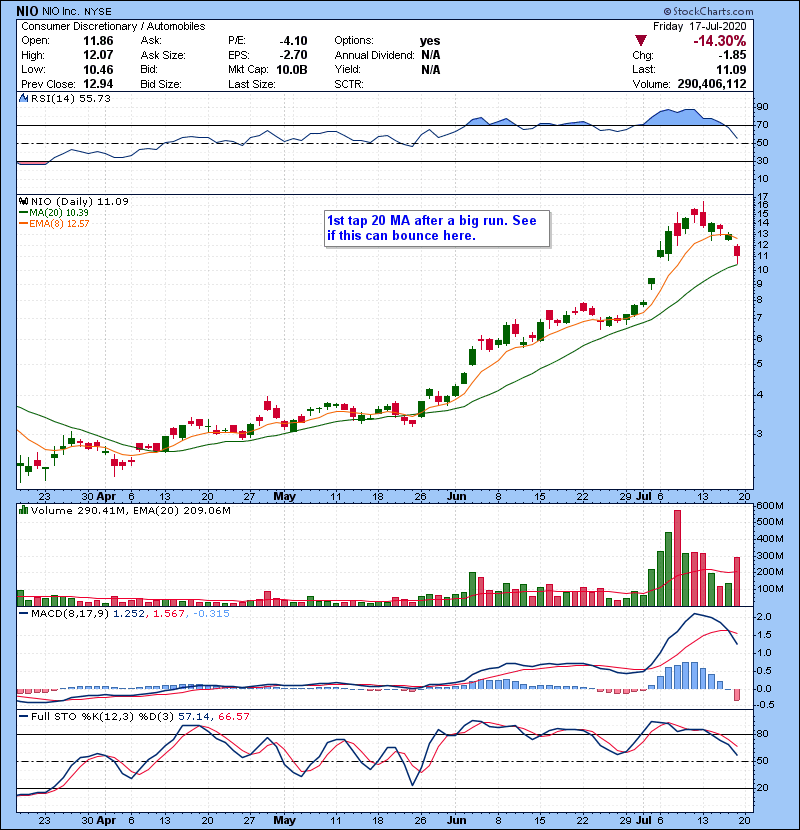This screenshot has height=830, width=800.
Task: Click the Open value 11.86
Action: [x=98, y=41]
